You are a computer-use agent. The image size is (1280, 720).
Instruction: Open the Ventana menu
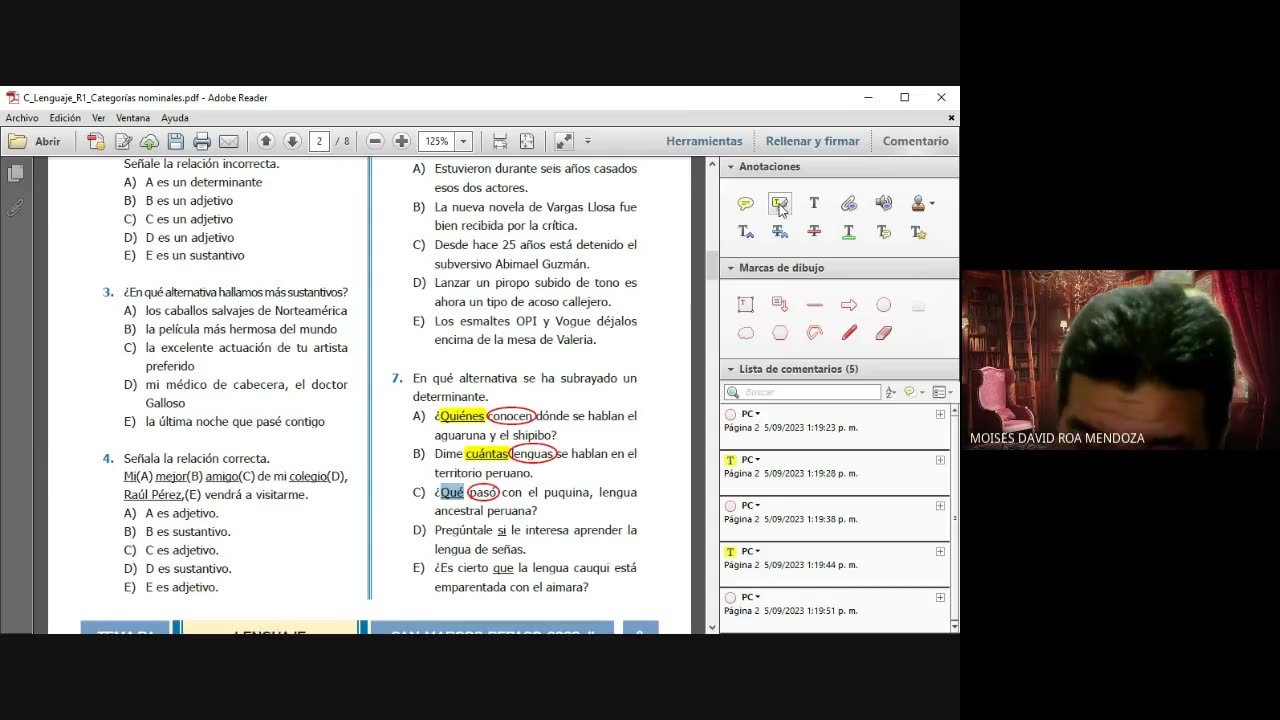pos(133,118)
